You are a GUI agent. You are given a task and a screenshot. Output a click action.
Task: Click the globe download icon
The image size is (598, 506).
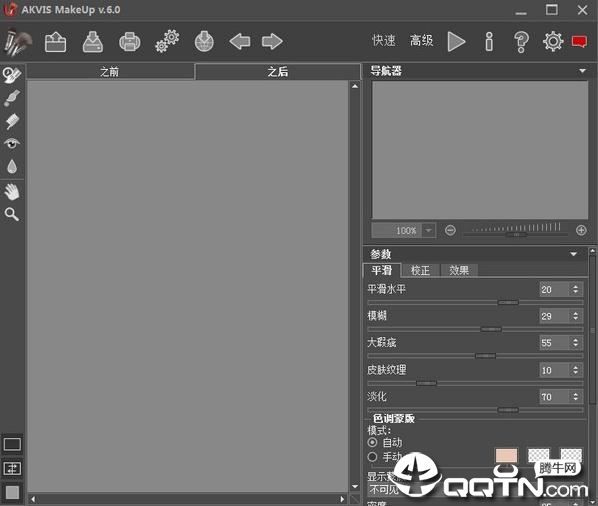(x=204, y=42)
